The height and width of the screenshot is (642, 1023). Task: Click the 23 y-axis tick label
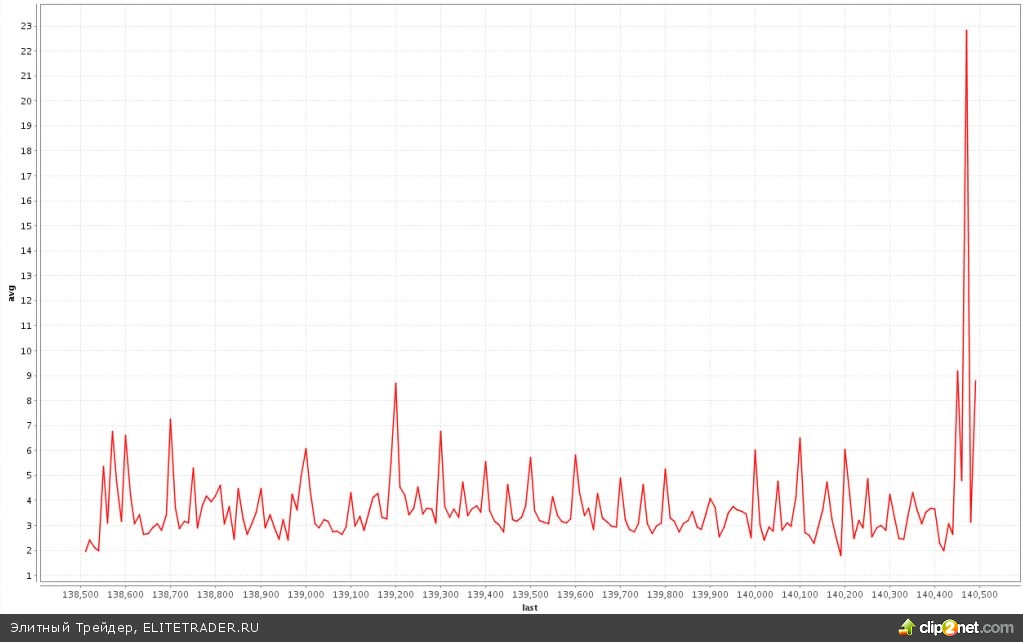point(25,26)
